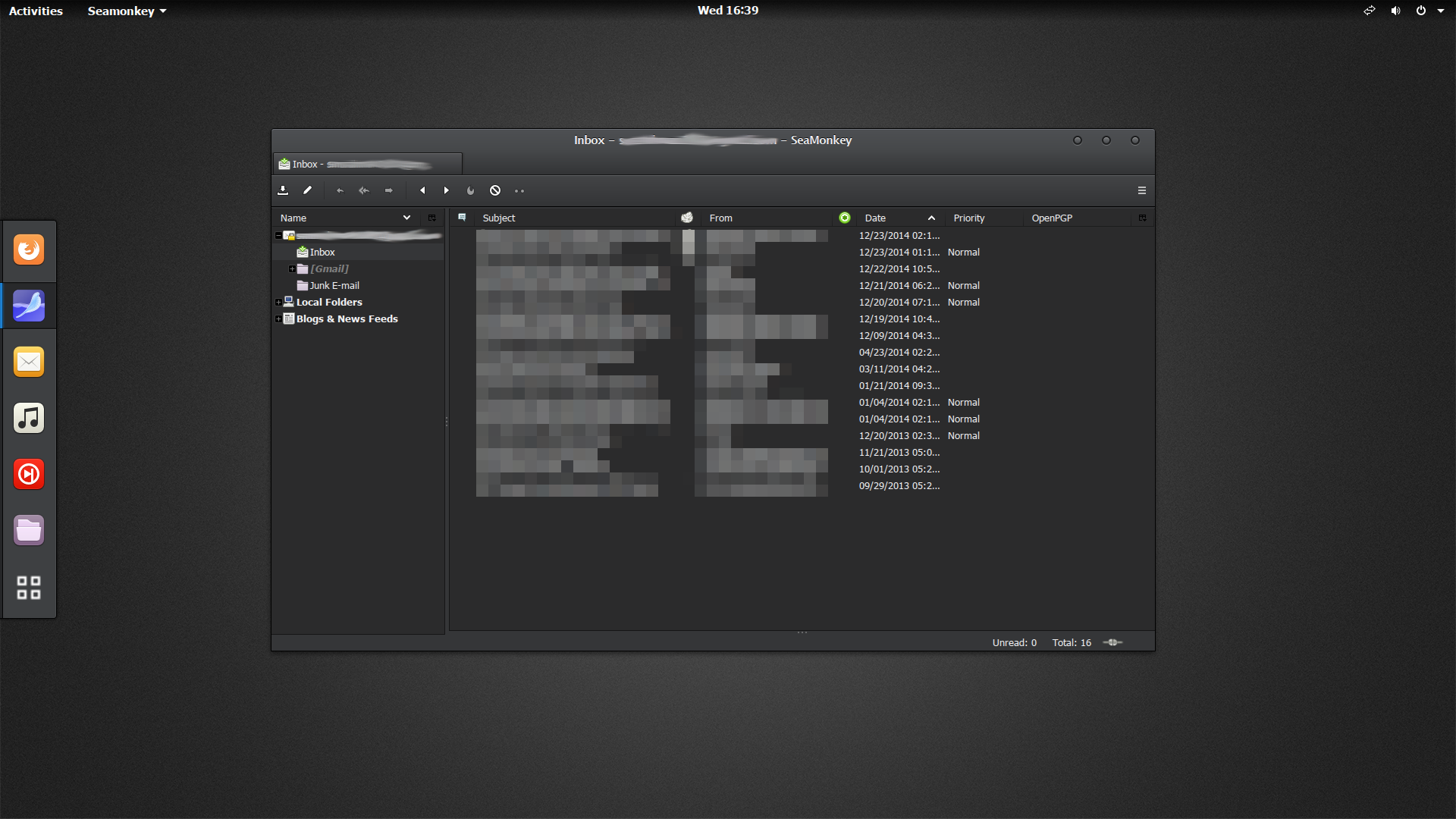Click the Forward arrow icon
Image resolution: width=1456 pixels, height=819 pixels.
389,190
